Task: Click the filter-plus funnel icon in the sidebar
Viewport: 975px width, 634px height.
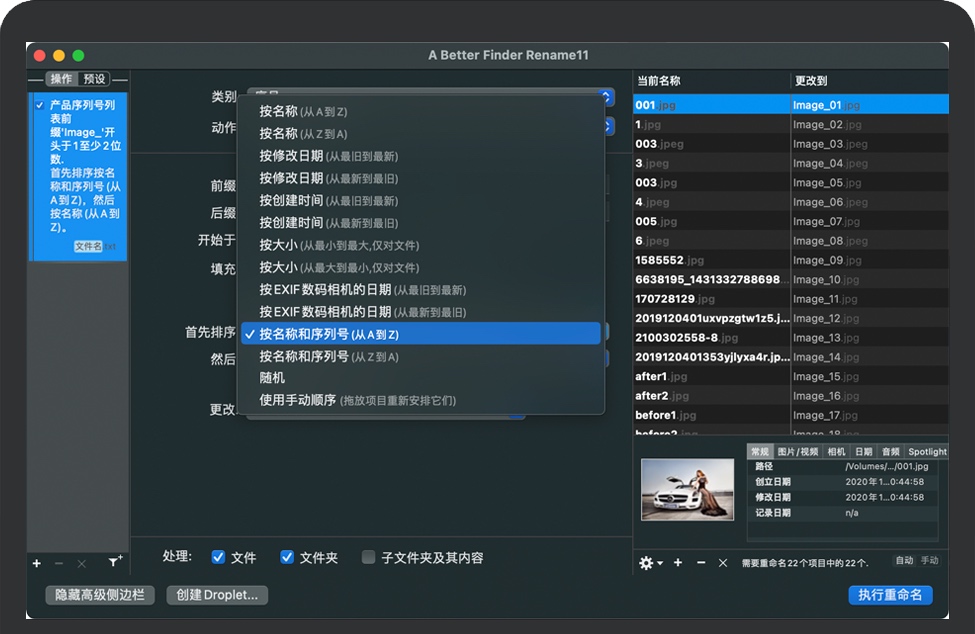Action: pos(115,563)
